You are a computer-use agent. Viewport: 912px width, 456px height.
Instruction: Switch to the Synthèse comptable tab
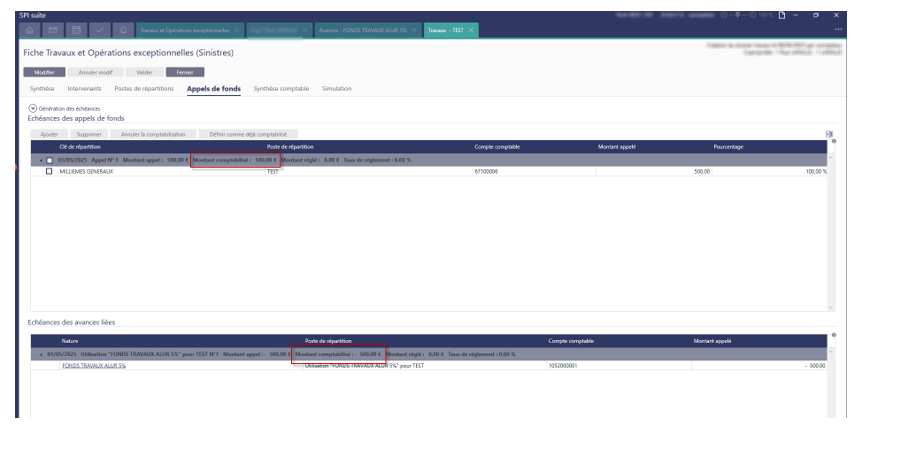click(x=281, y=89)
